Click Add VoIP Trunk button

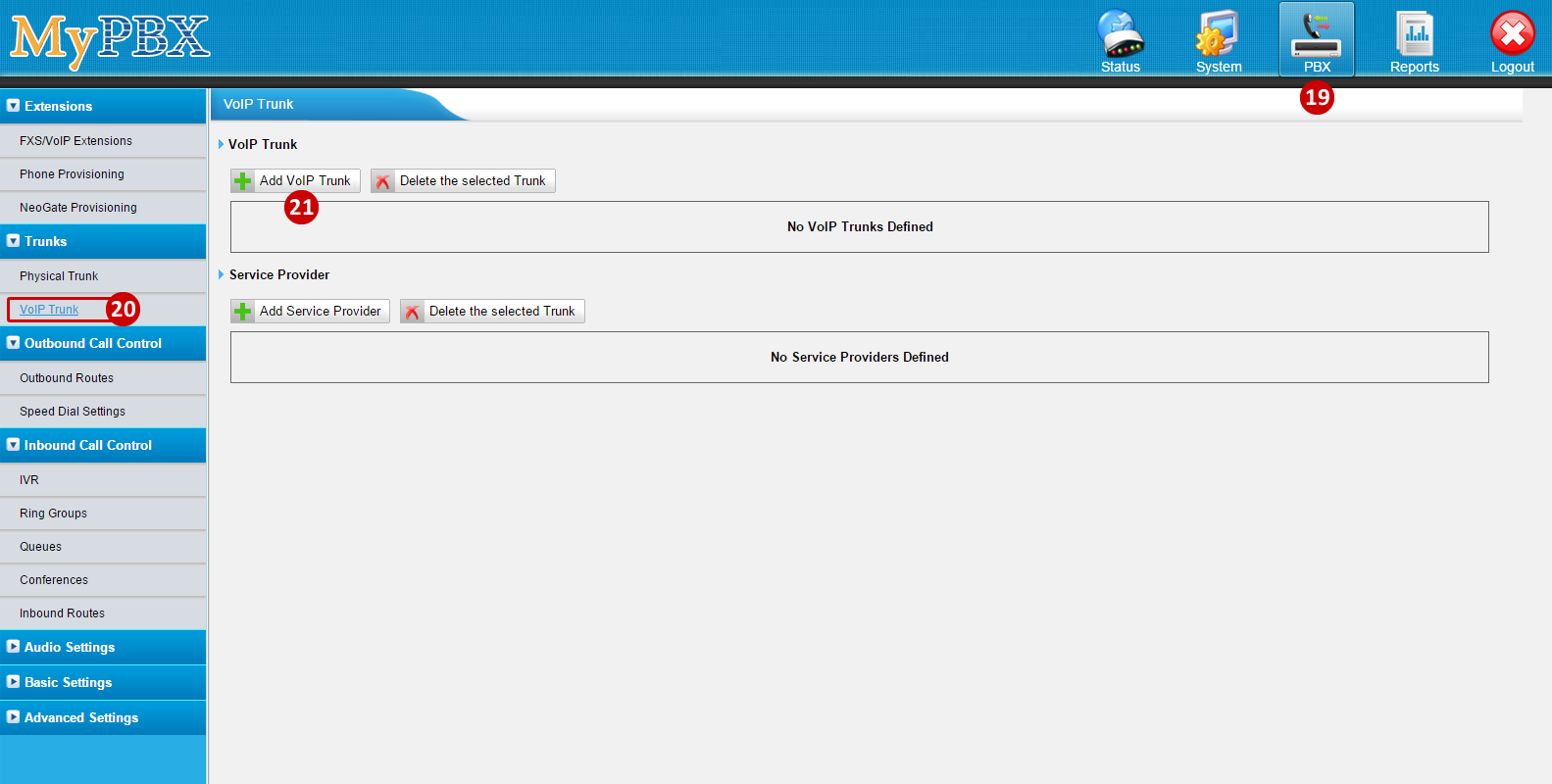coord(295,181)
